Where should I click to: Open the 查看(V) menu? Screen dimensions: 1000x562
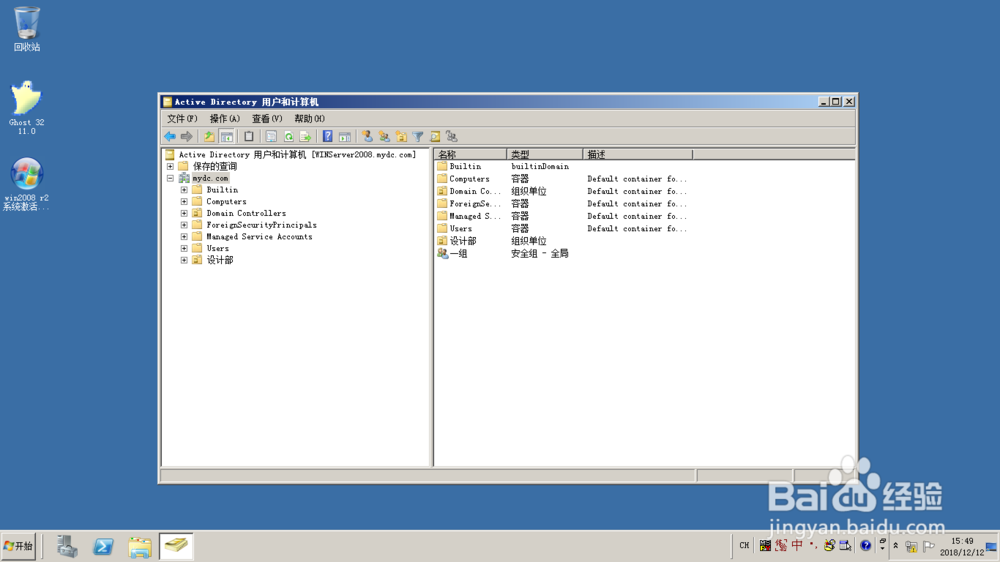267,119
